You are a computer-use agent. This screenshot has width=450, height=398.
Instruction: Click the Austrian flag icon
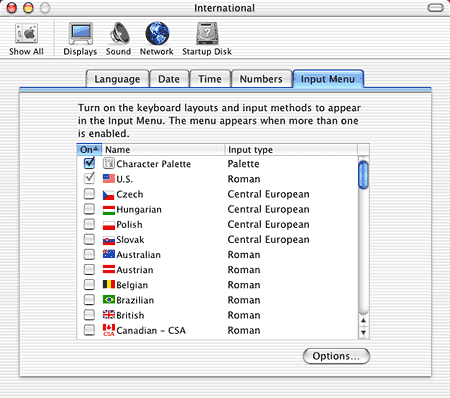click(x=109, y=269)
